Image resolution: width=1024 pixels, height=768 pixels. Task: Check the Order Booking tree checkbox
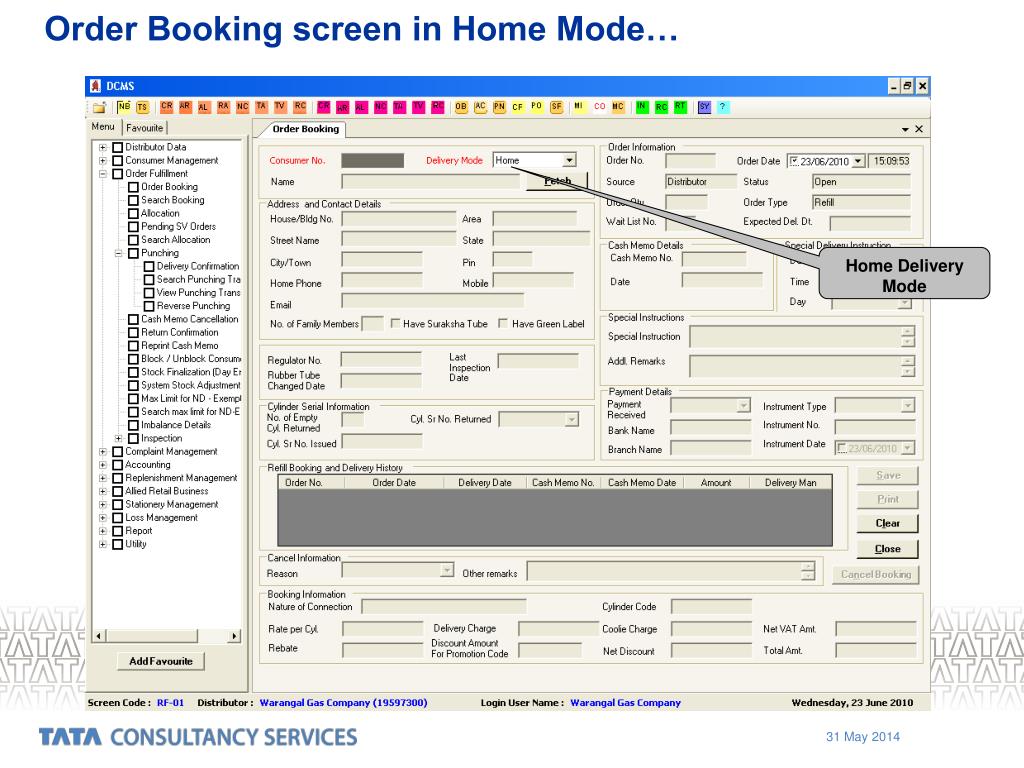(133, 187)
